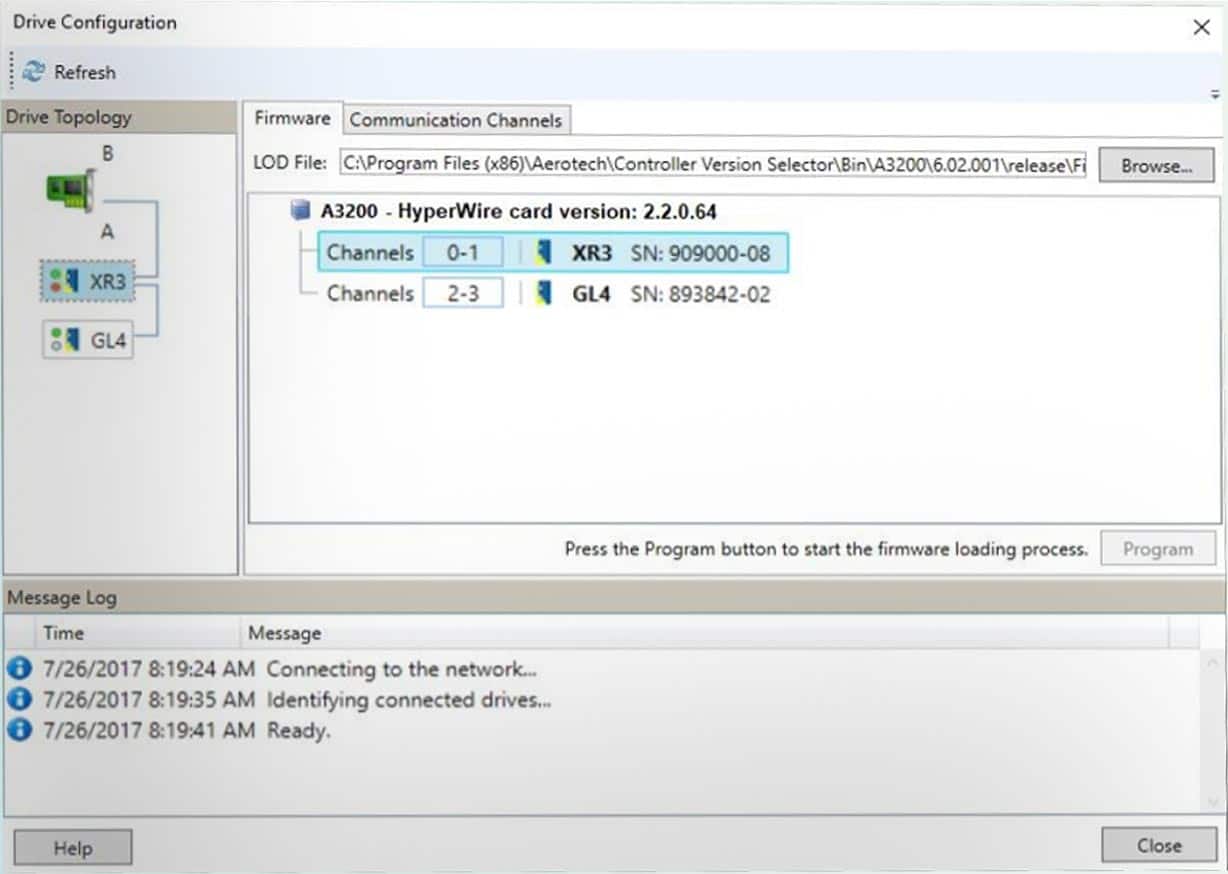Click the GL4 drive icon in firmware list
This screenshot has width=1228, height=874.
[x=544, y=294]
